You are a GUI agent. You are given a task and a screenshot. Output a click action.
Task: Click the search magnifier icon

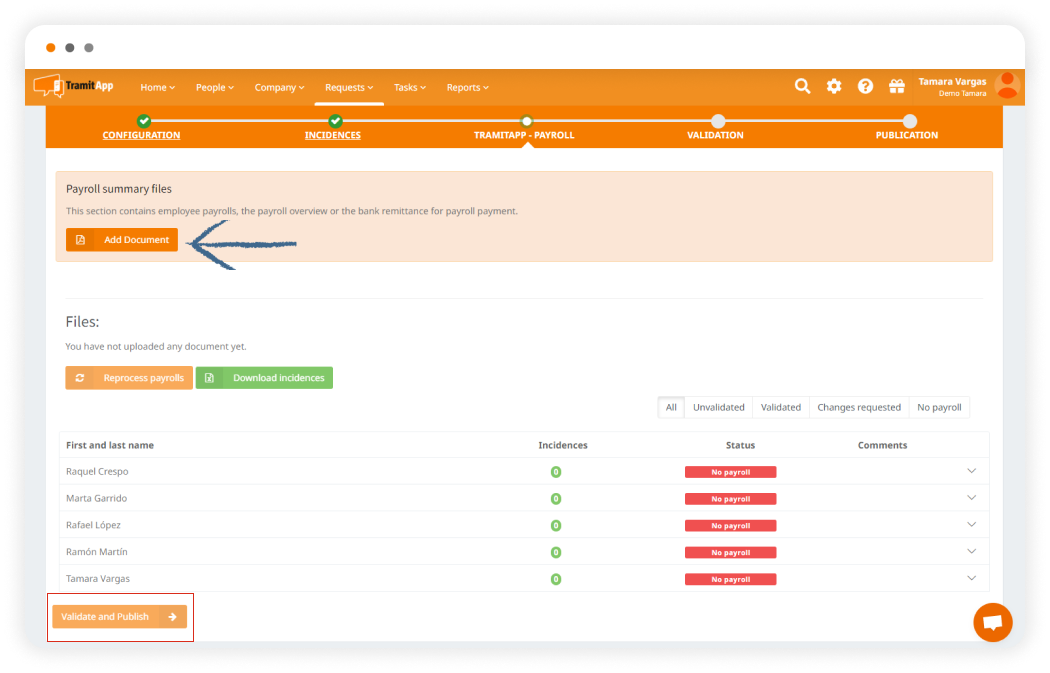tap(802, 87)
